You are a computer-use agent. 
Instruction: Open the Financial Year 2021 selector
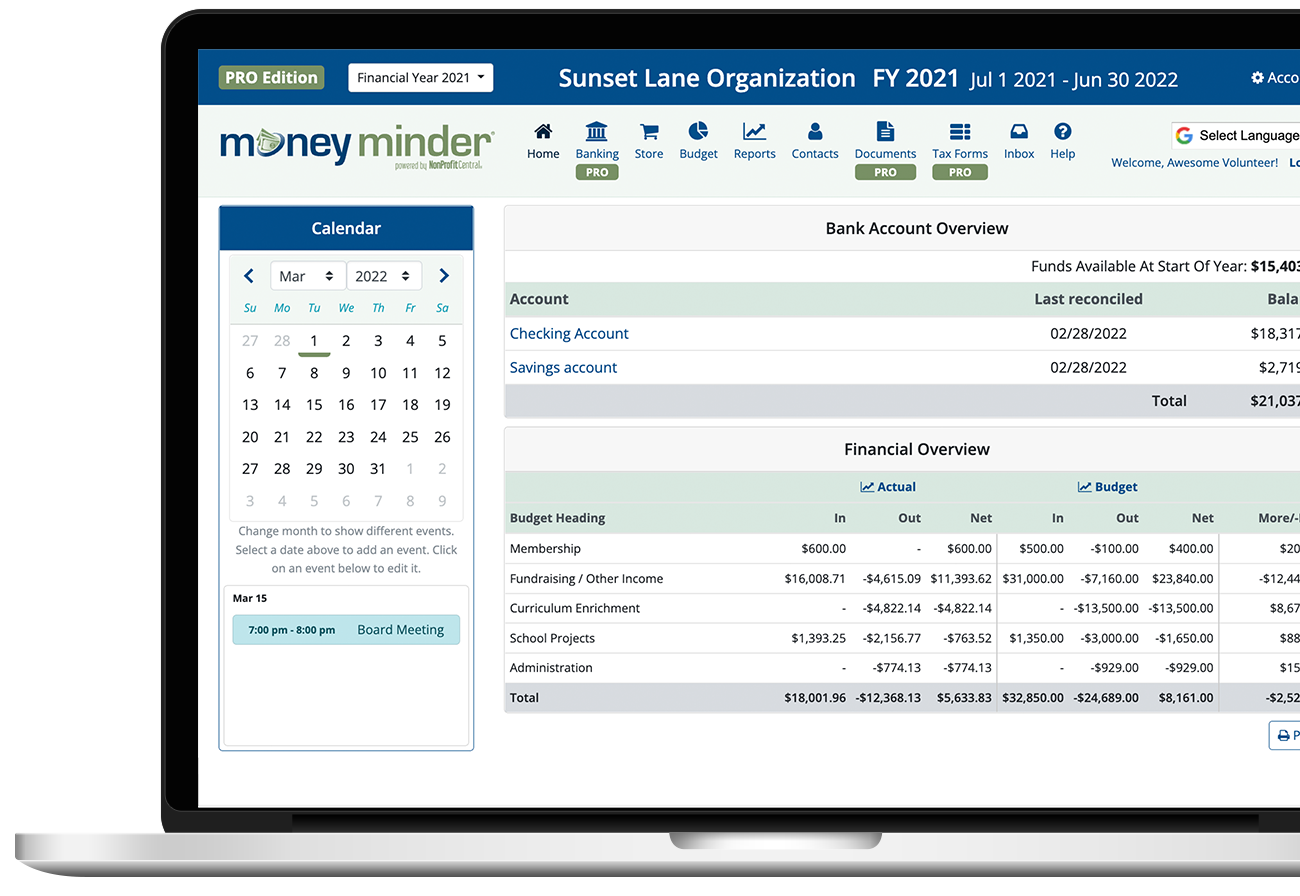coord(420,77)
